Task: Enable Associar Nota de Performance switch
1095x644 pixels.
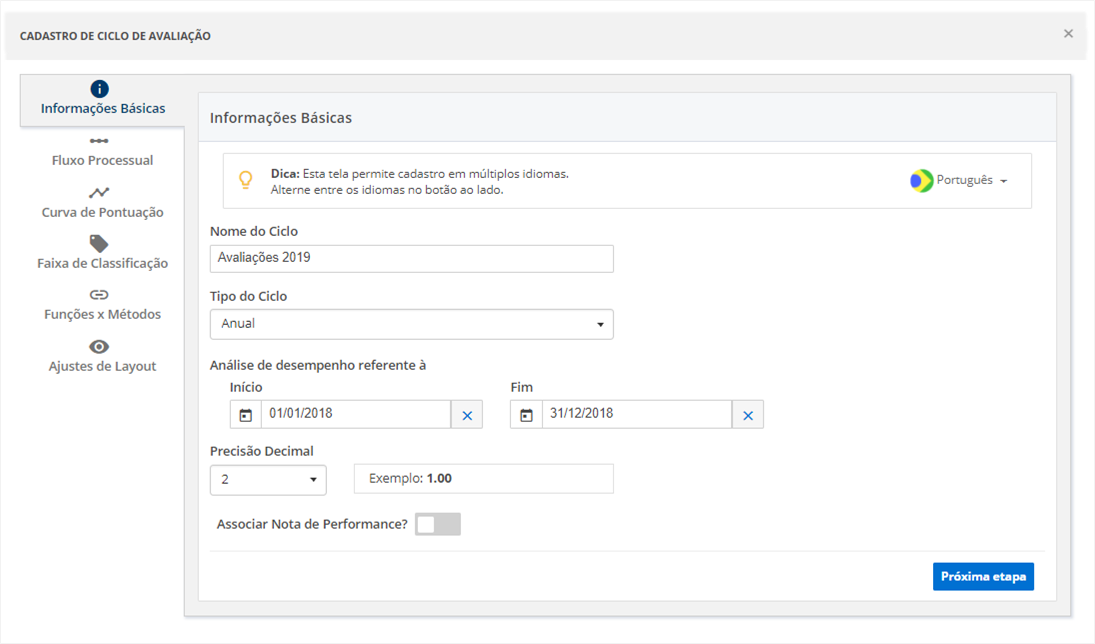Action: pyautogui.click(x=438, y=524)
